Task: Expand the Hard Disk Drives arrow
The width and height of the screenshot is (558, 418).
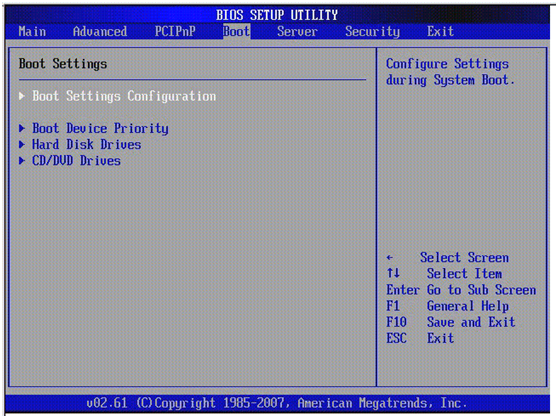Action: pyautogui.click(x=22, y=144)
